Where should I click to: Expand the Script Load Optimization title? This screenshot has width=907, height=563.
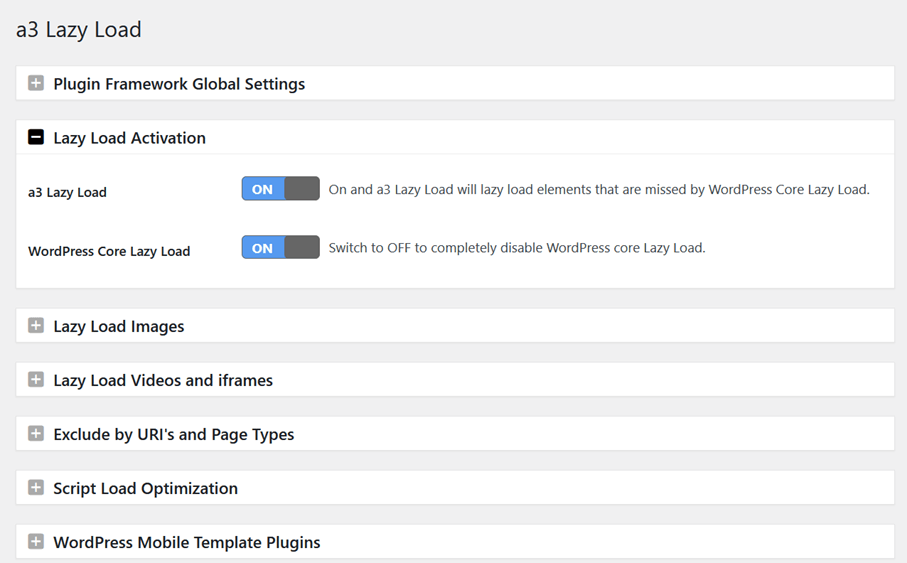[x=145, y=488]
